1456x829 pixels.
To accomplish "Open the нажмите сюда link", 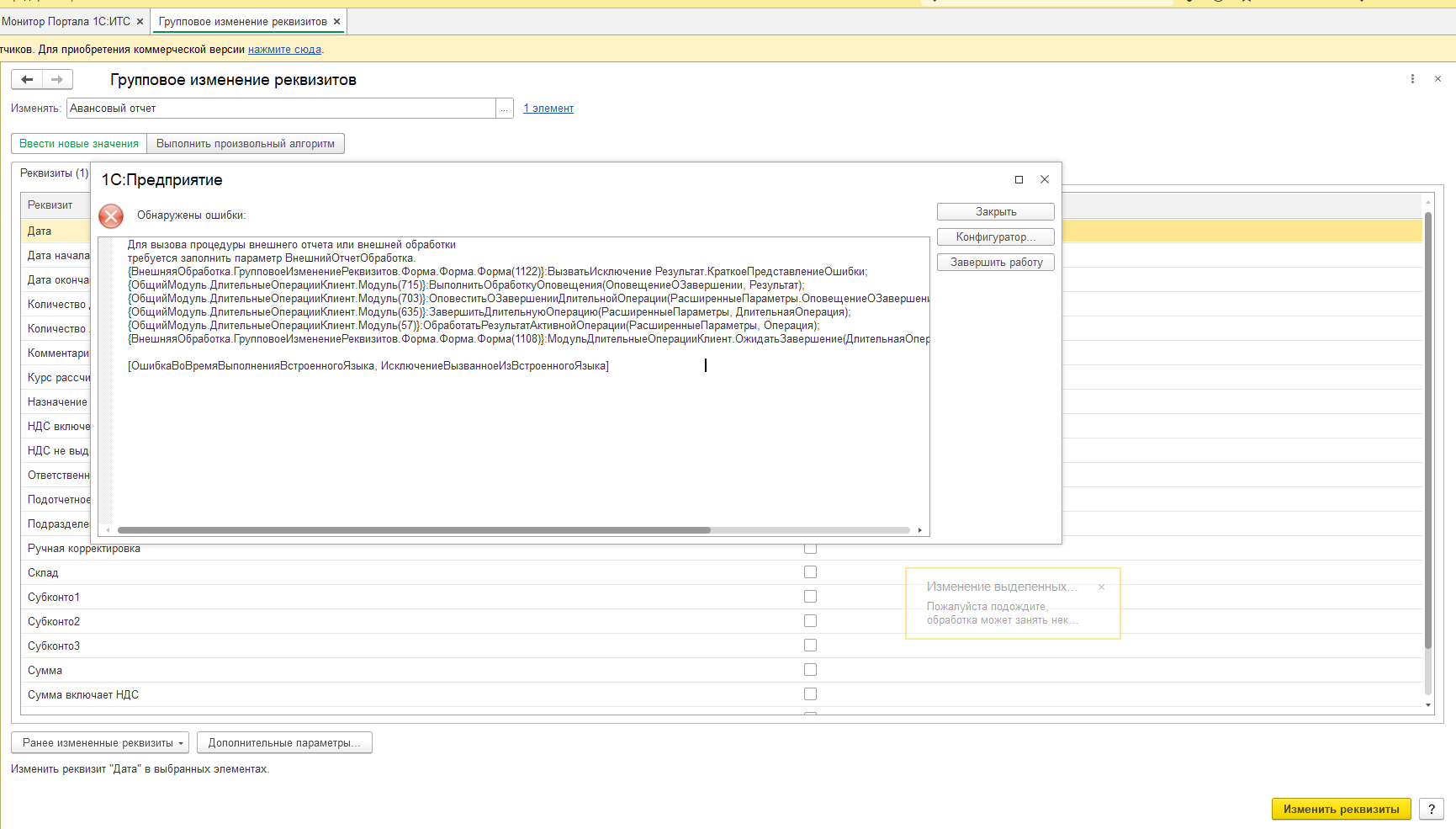I will point(284,50).
